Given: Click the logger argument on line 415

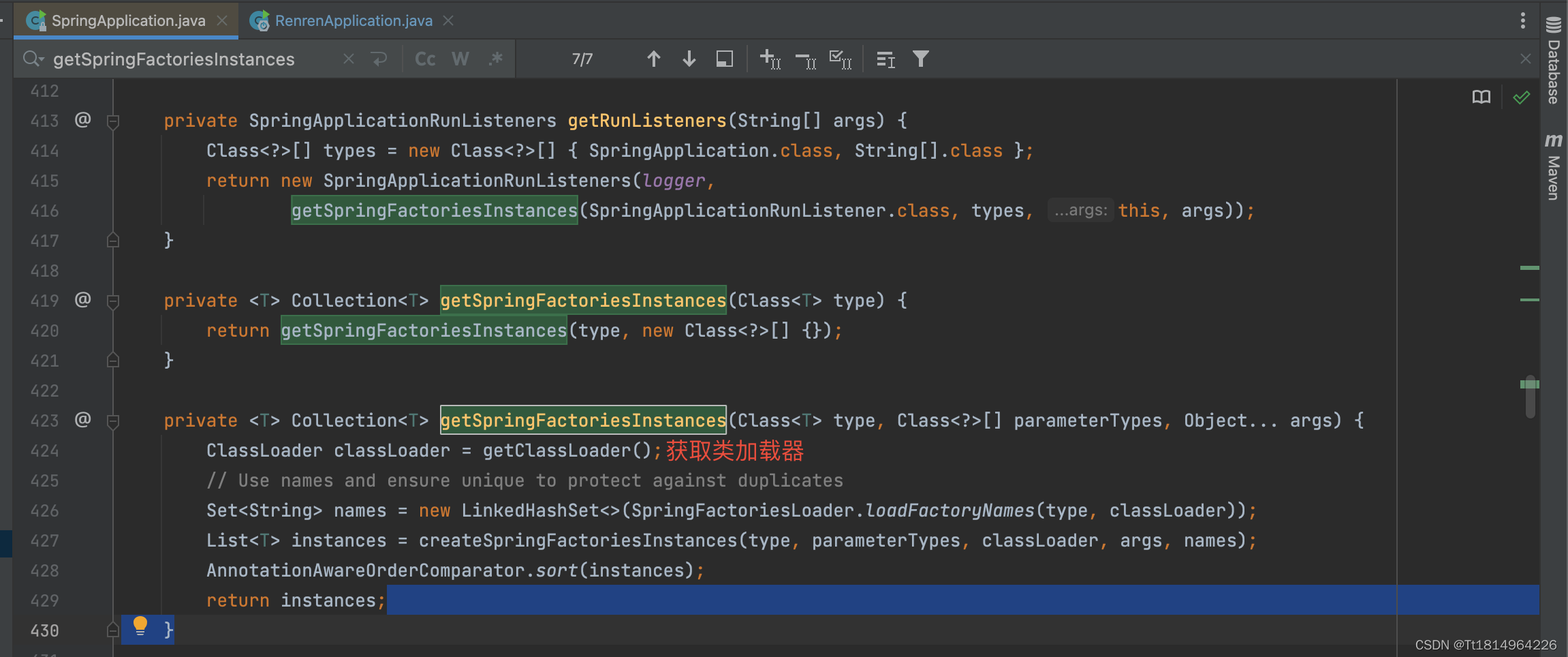Looking at the screenshot, I should click(x=674, y=181).
